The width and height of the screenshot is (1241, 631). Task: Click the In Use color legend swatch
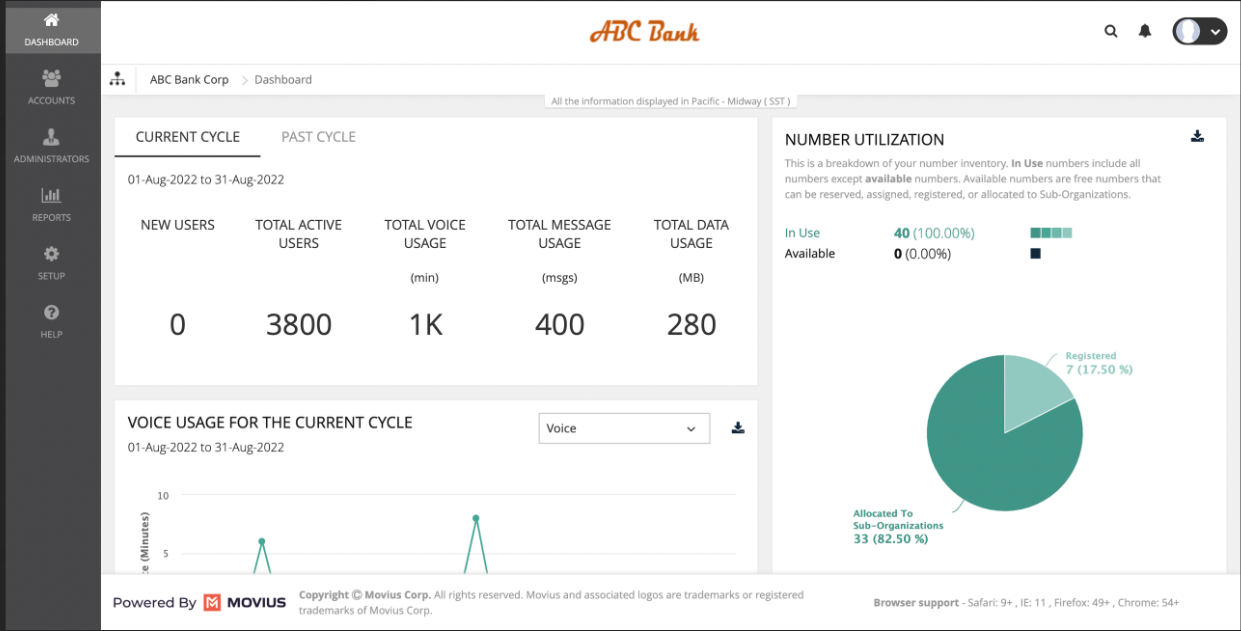click(x=1051, y=233)
